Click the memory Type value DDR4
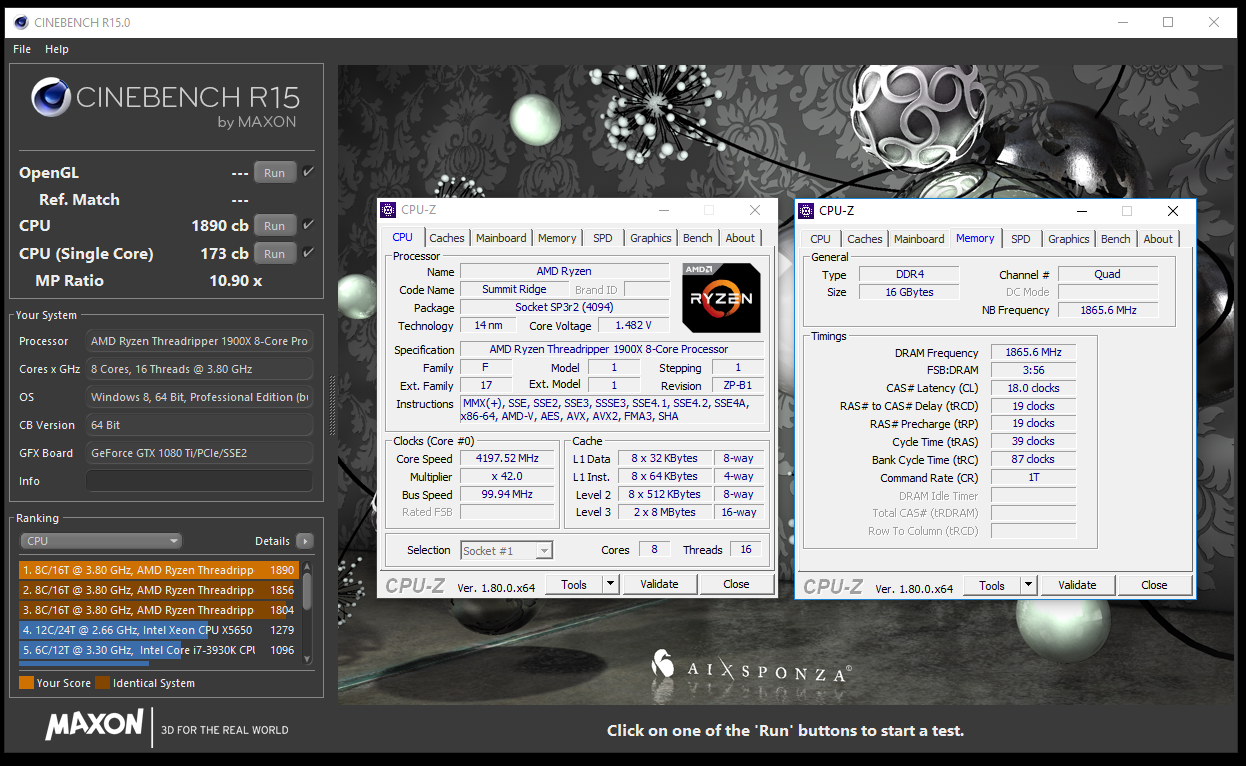Image resolution: width=1246 pixels, height=766 pixels. point(908,275)
